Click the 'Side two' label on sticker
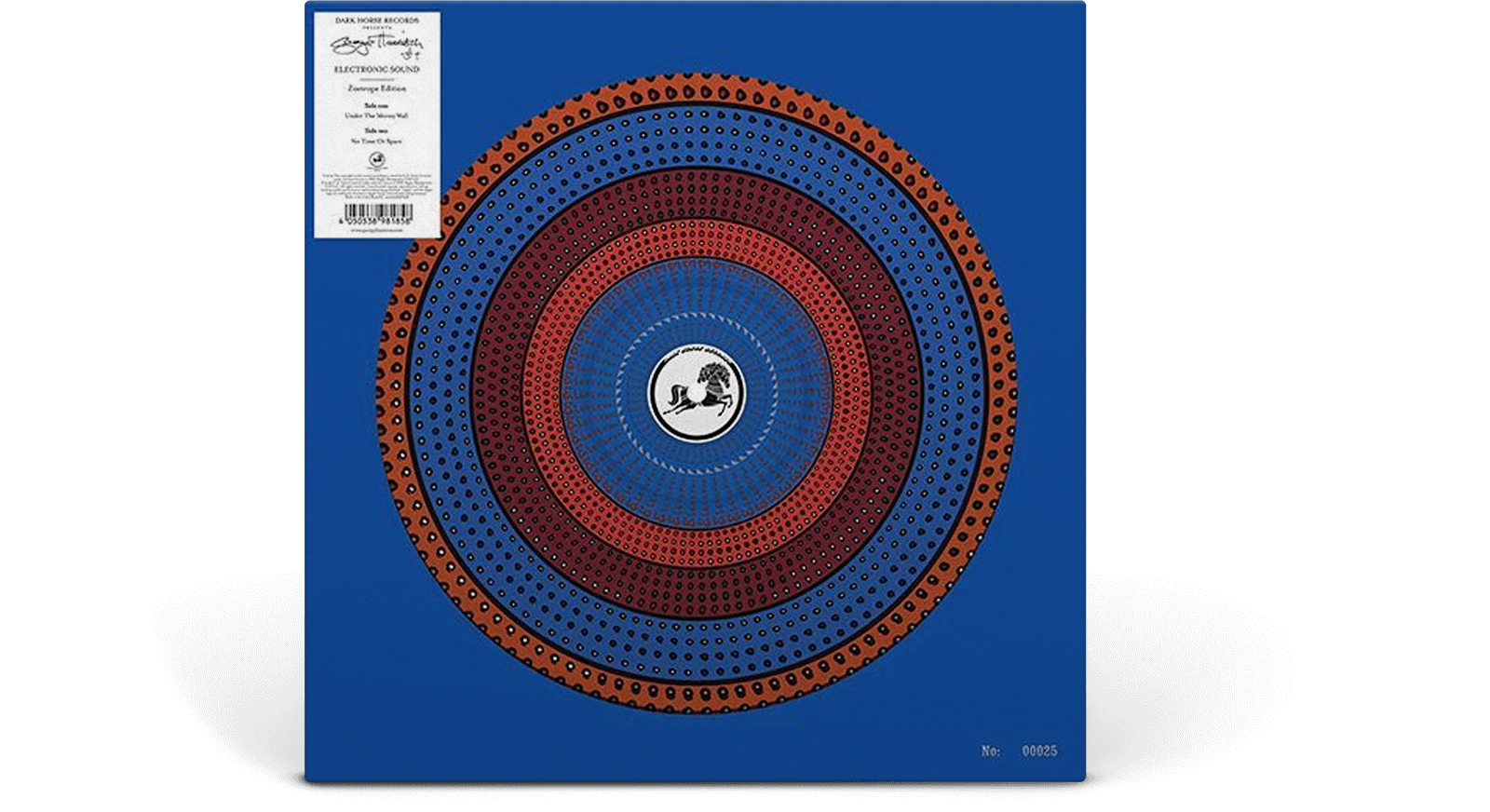The height and width of the screenshot is (812, 1490). (377, 131)
